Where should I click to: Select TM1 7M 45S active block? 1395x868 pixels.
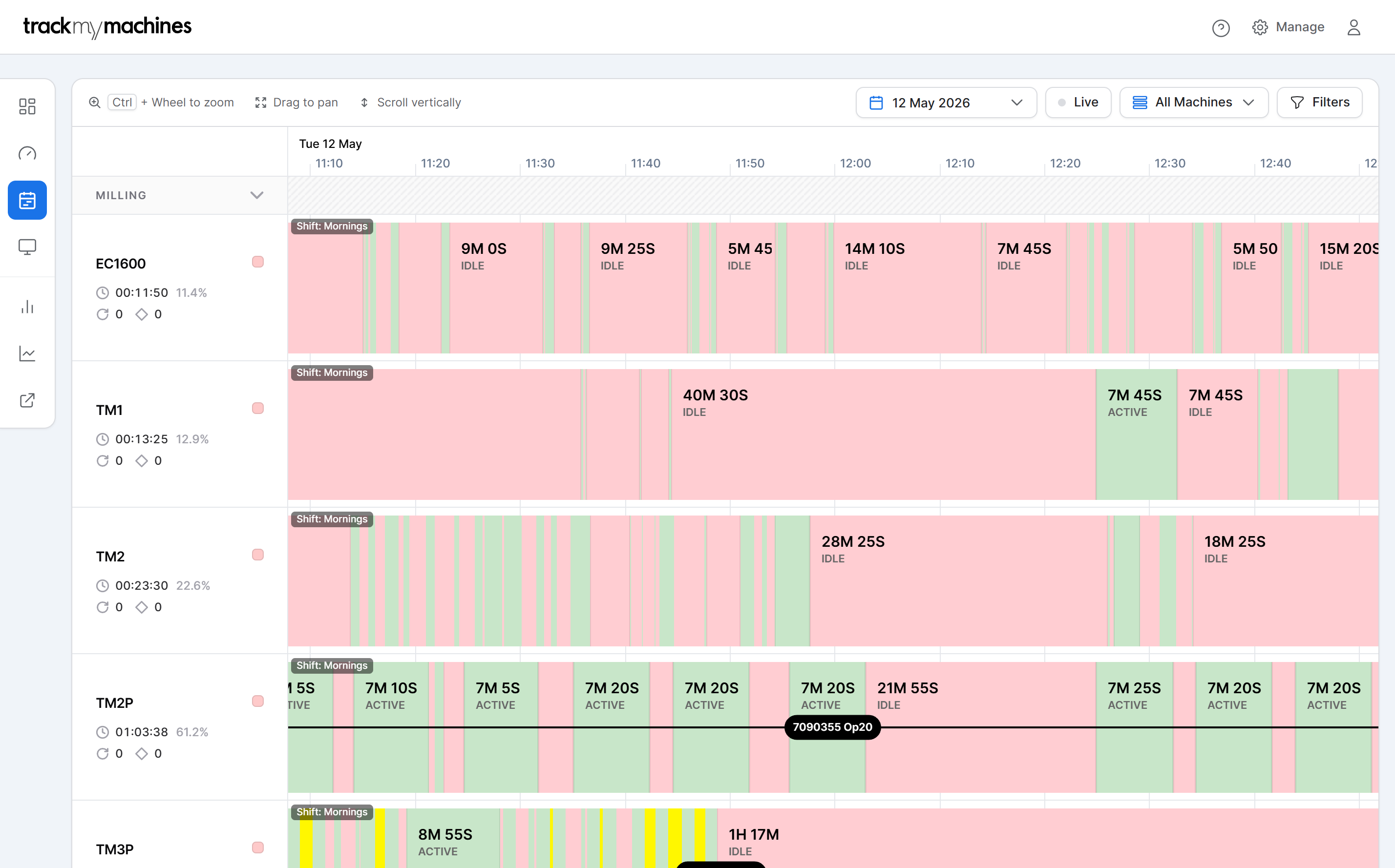click(x=1136, y=434)
